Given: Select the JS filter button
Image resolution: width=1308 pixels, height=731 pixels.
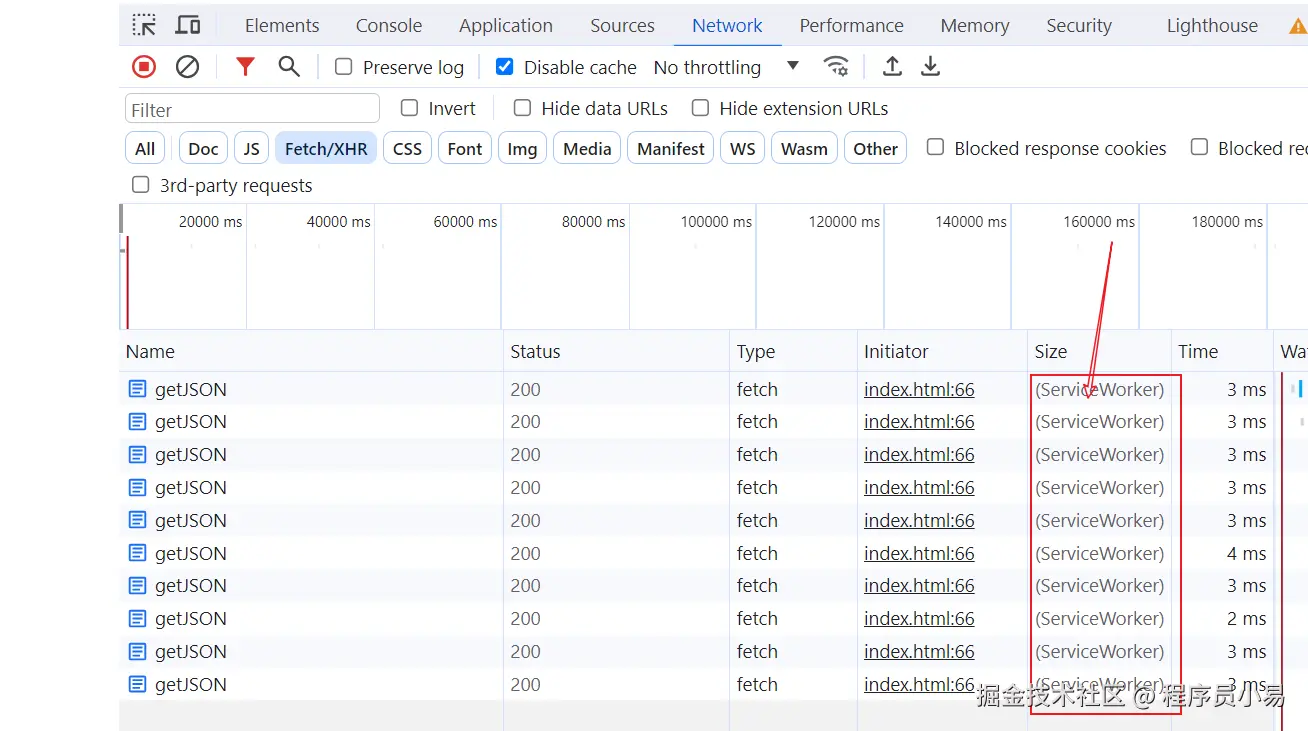Looking at the screenshot, I should 251,149.
